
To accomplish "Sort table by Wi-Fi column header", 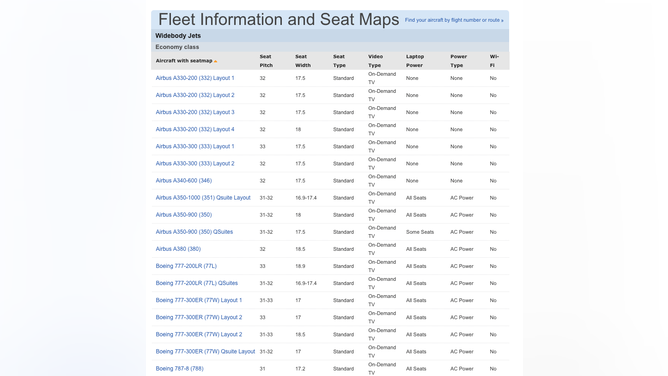I will tap(494, 61).
